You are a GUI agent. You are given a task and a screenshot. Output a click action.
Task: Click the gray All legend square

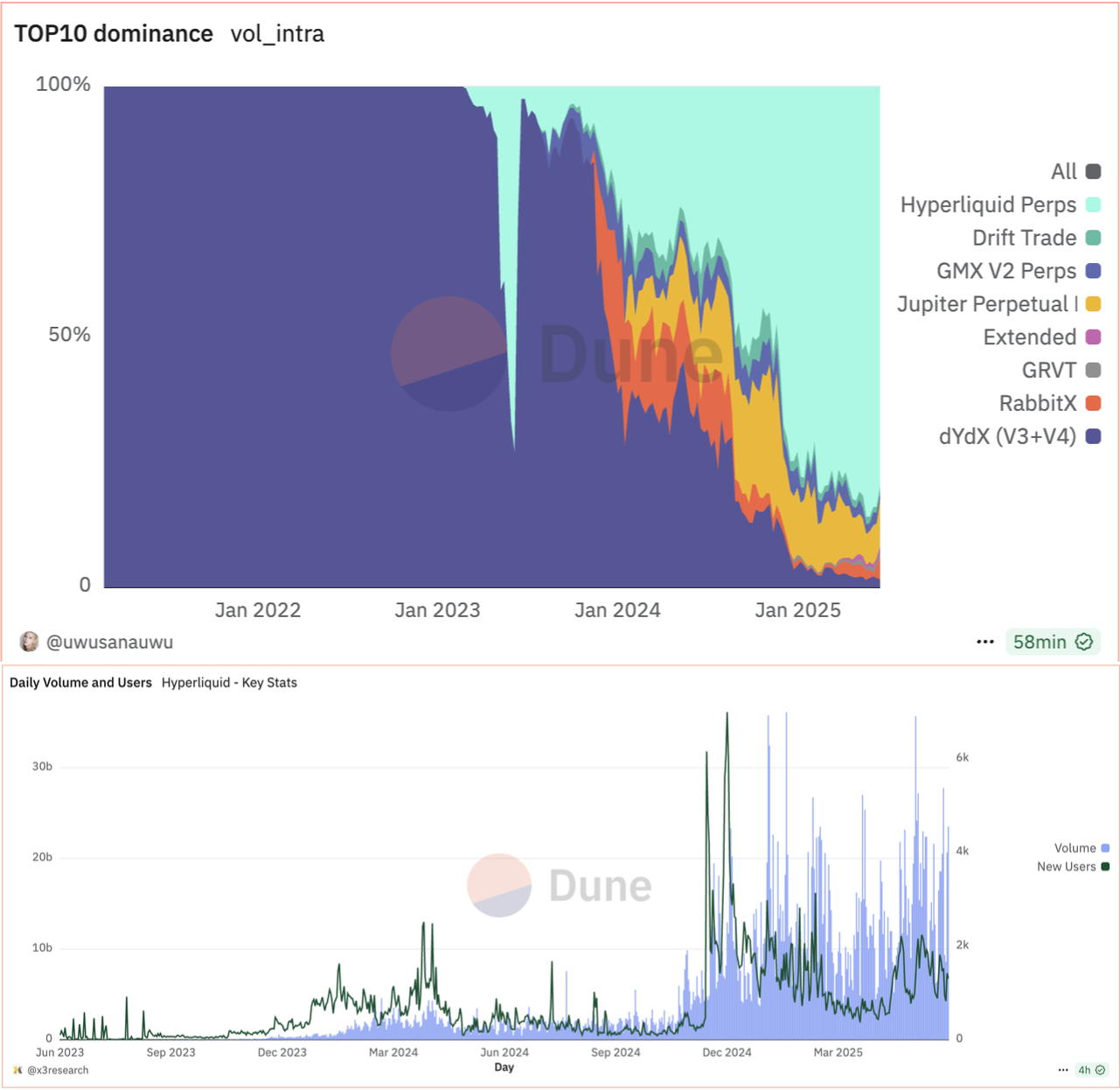(1093, 171)
